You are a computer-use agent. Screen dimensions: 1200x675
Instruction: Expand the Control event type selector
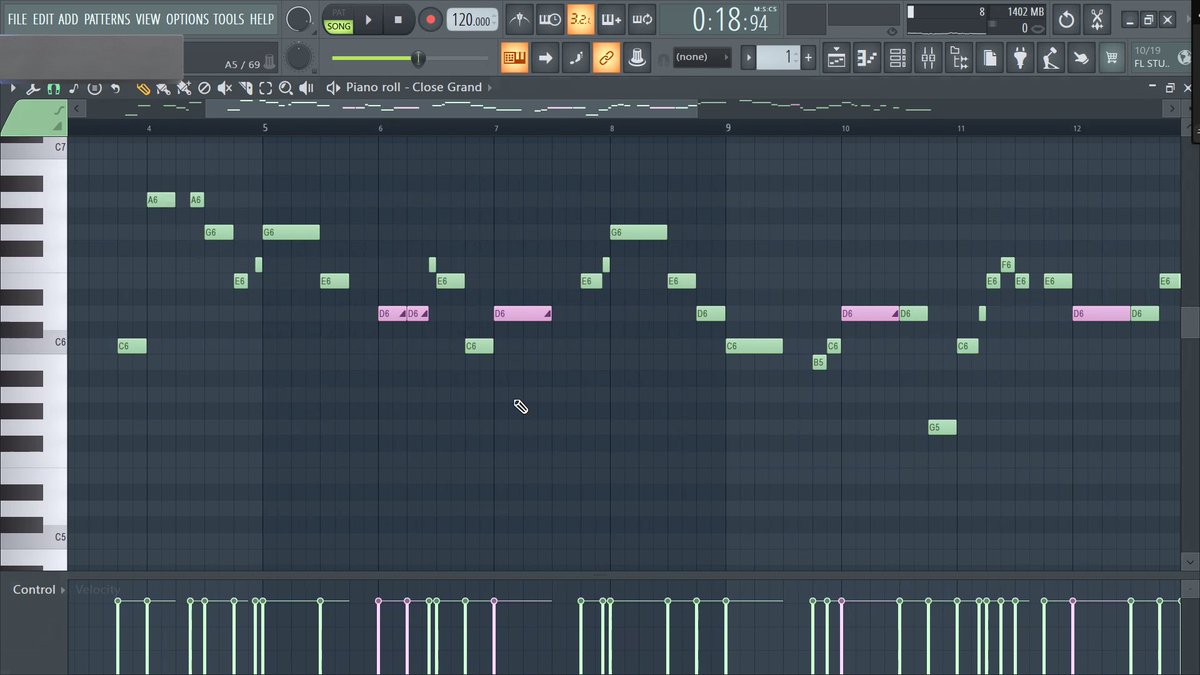[x=39, y=590]
